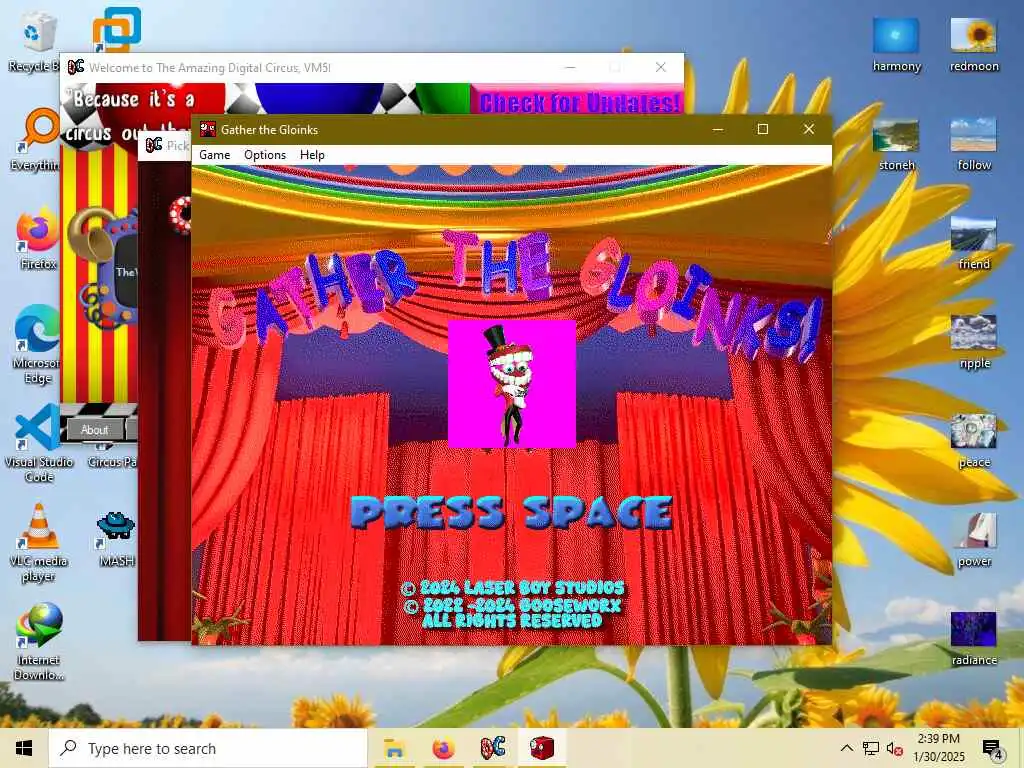This screenshot has height=768, width=1024.
Task: Open VLC media player desktop shortcut
Action: tap(39, 542)
